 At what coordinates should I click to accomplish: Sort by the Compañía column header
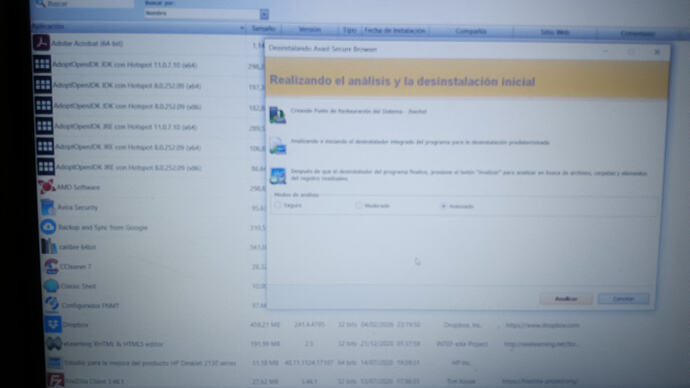click(471, 31)
